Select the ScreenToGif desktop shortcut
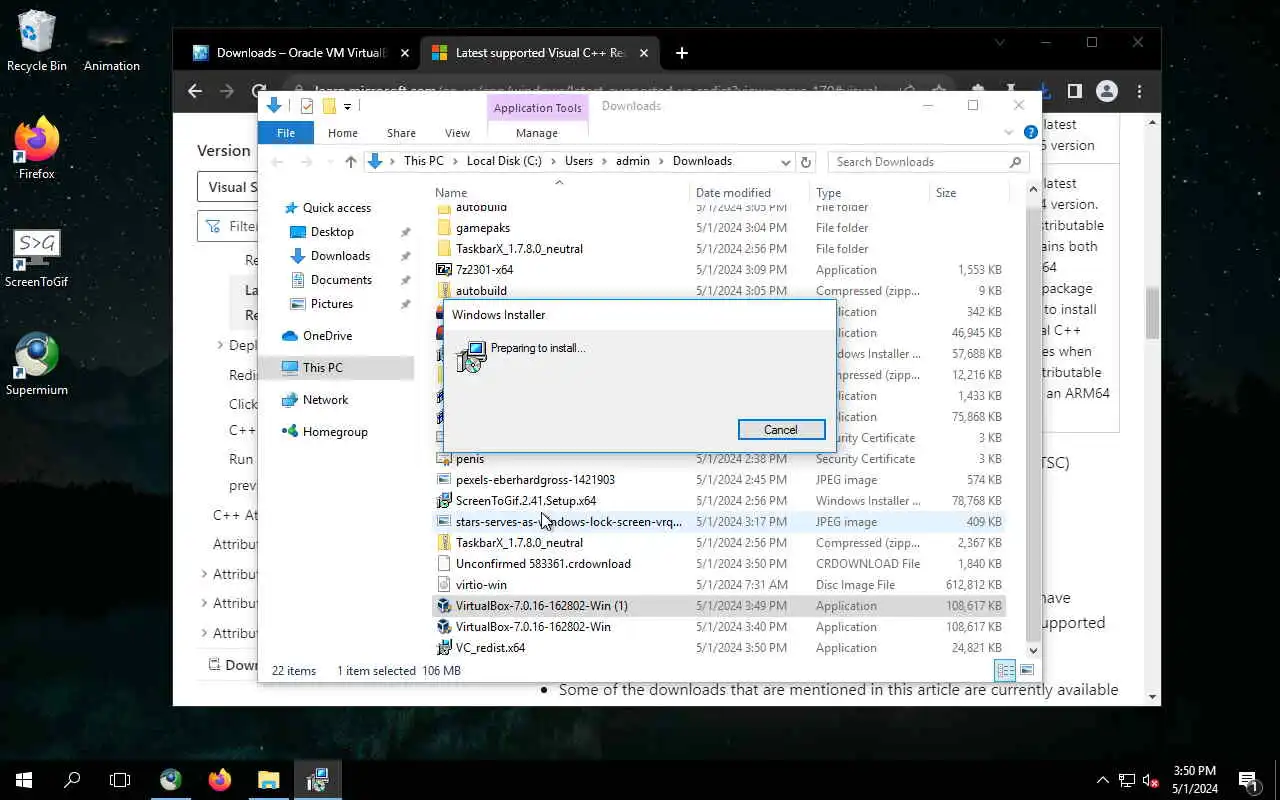The image size is (1280, 800). (37, 257)
